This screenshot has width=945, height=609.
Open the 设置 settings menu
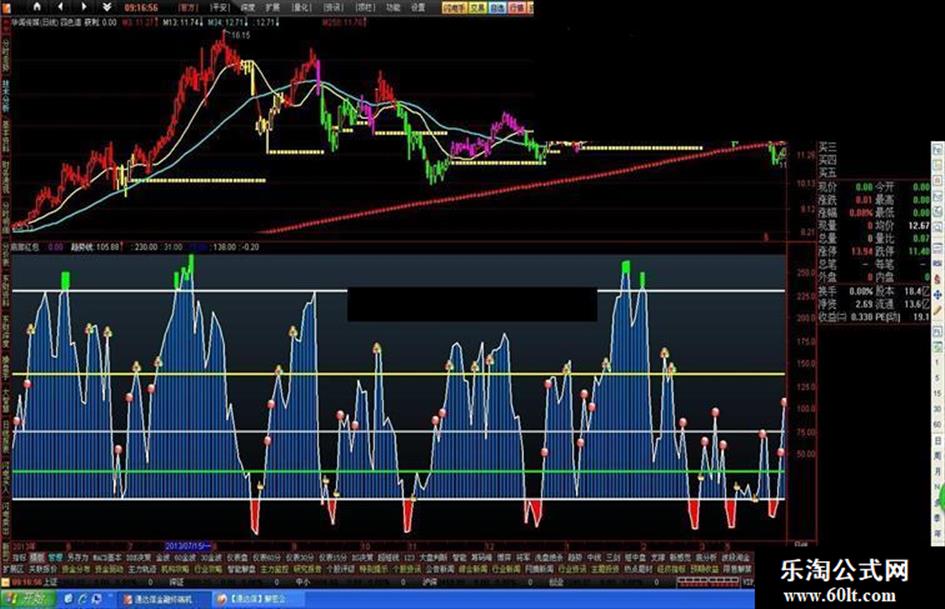point(418,7)
